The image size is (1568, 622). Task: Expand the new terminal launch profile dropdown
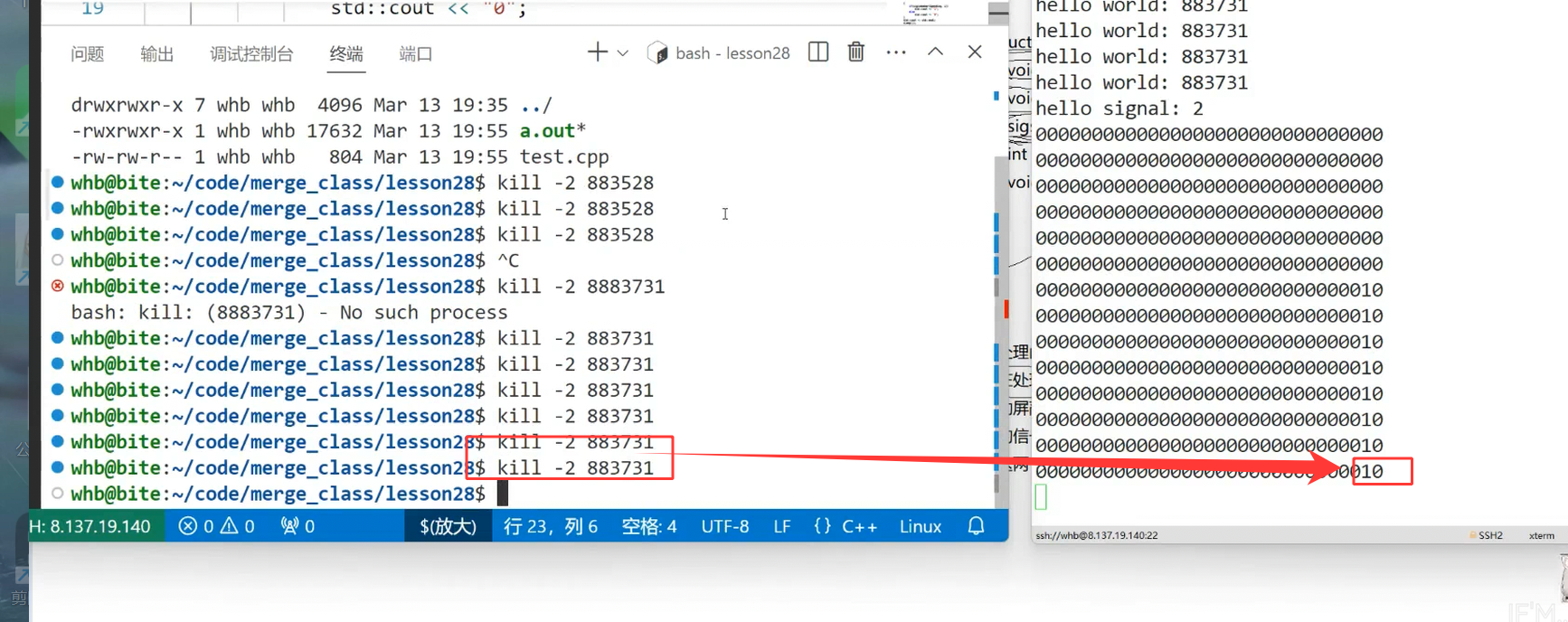coord(623,53)
